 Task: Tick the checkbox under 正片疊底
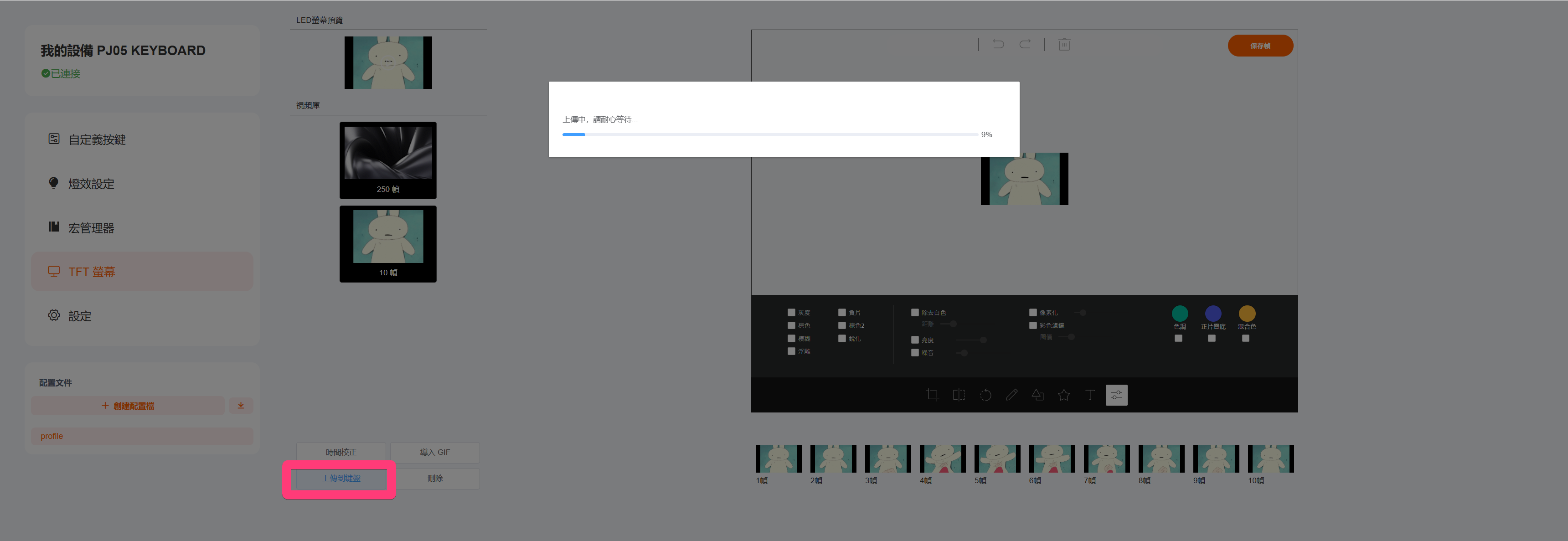pos(1212,338)
